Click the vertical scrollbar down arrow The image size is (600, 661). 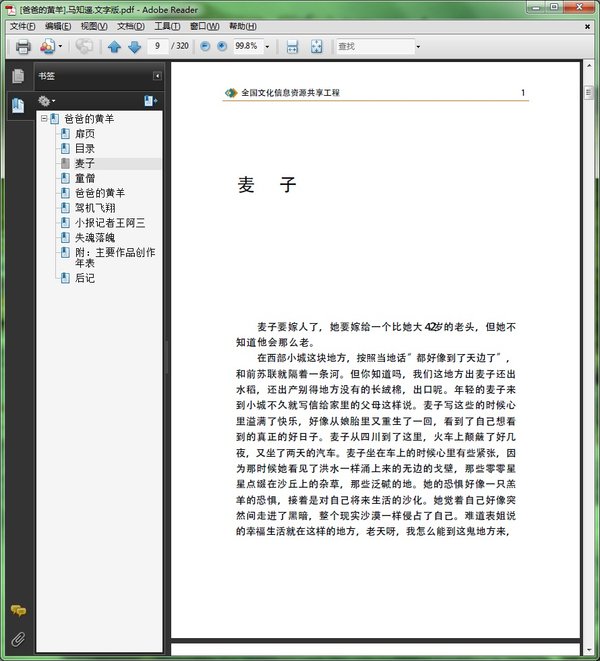click(x=589, y=650)
